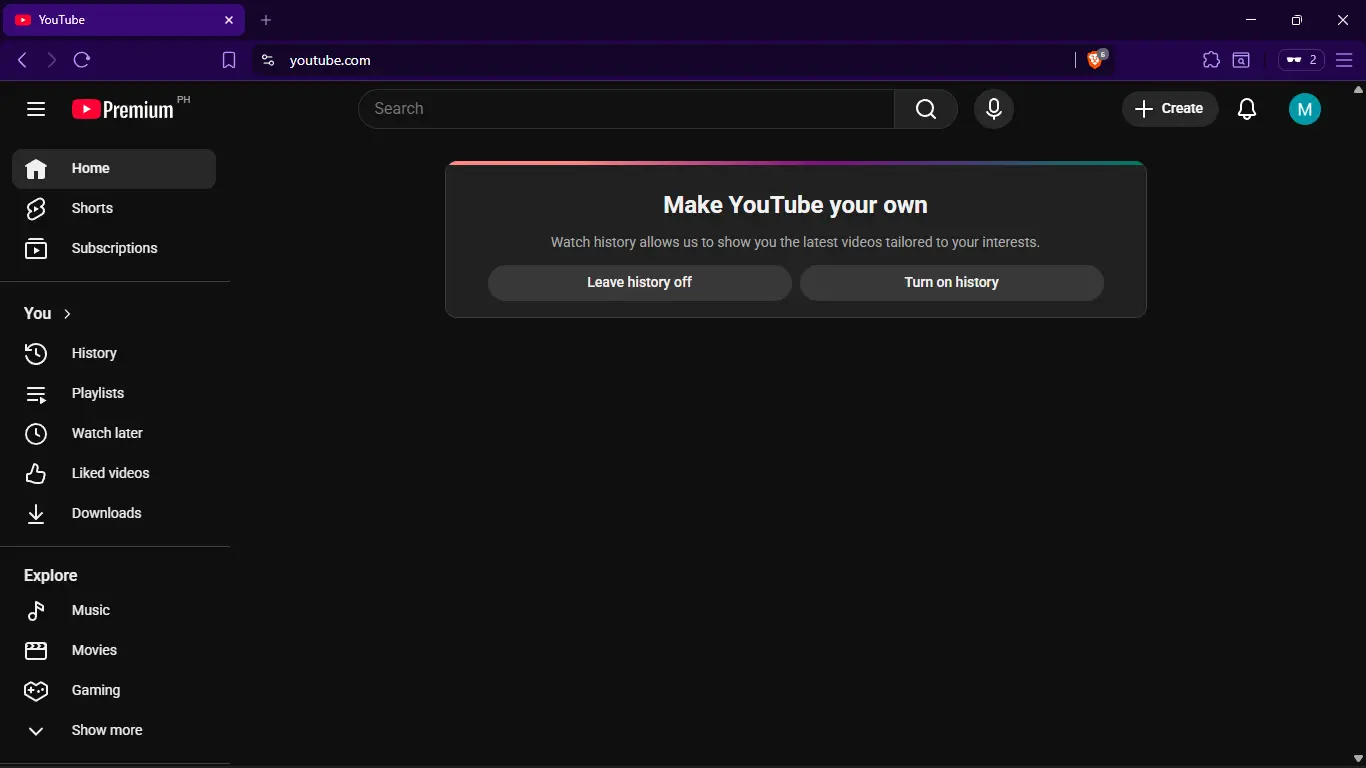Viewport: 1366px width, 768px height.
Task: Bookmark this page via bookmark icon
Action: click(229, 60)
